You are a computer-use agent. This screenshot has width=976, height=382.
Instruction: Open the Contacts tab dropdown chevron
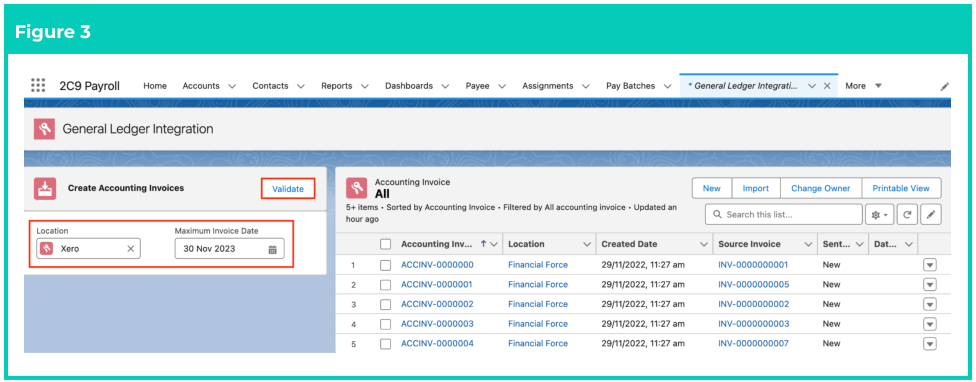coord(301,86)
